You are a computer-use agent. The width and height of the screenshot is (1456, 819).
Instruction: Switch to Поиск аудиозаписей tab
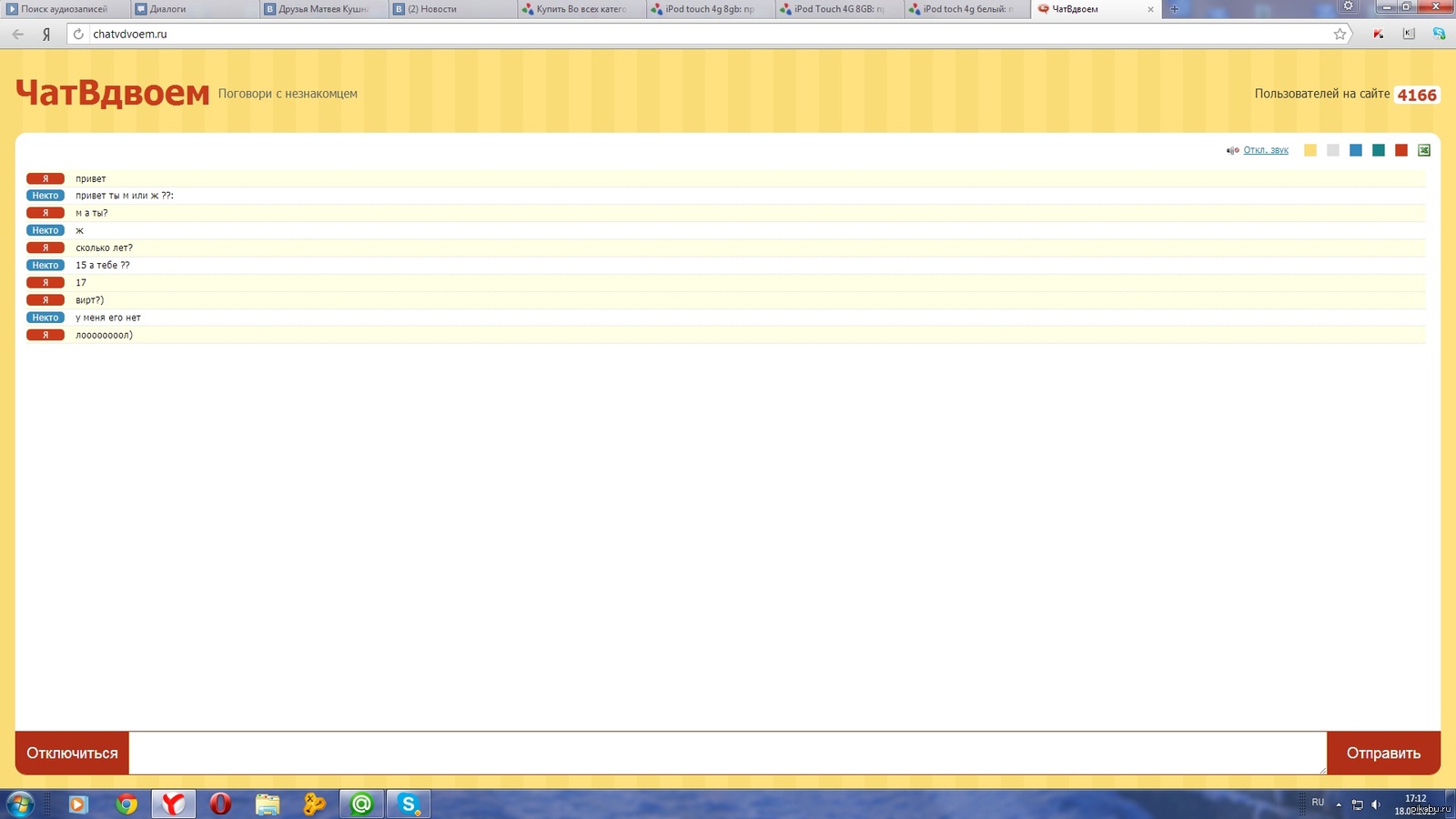tap(64, 9)
